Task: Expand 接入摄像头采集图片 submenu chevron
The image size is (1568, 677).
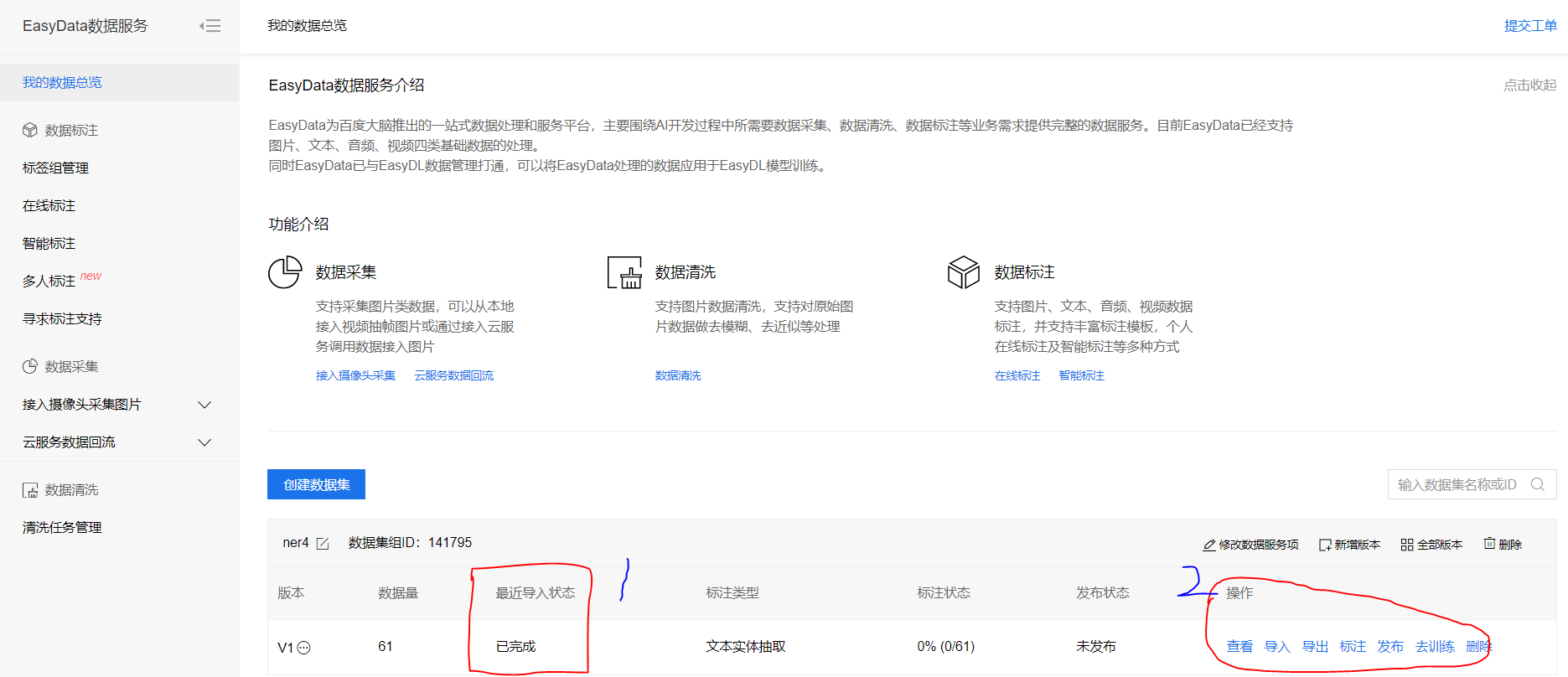Action: 204,405
